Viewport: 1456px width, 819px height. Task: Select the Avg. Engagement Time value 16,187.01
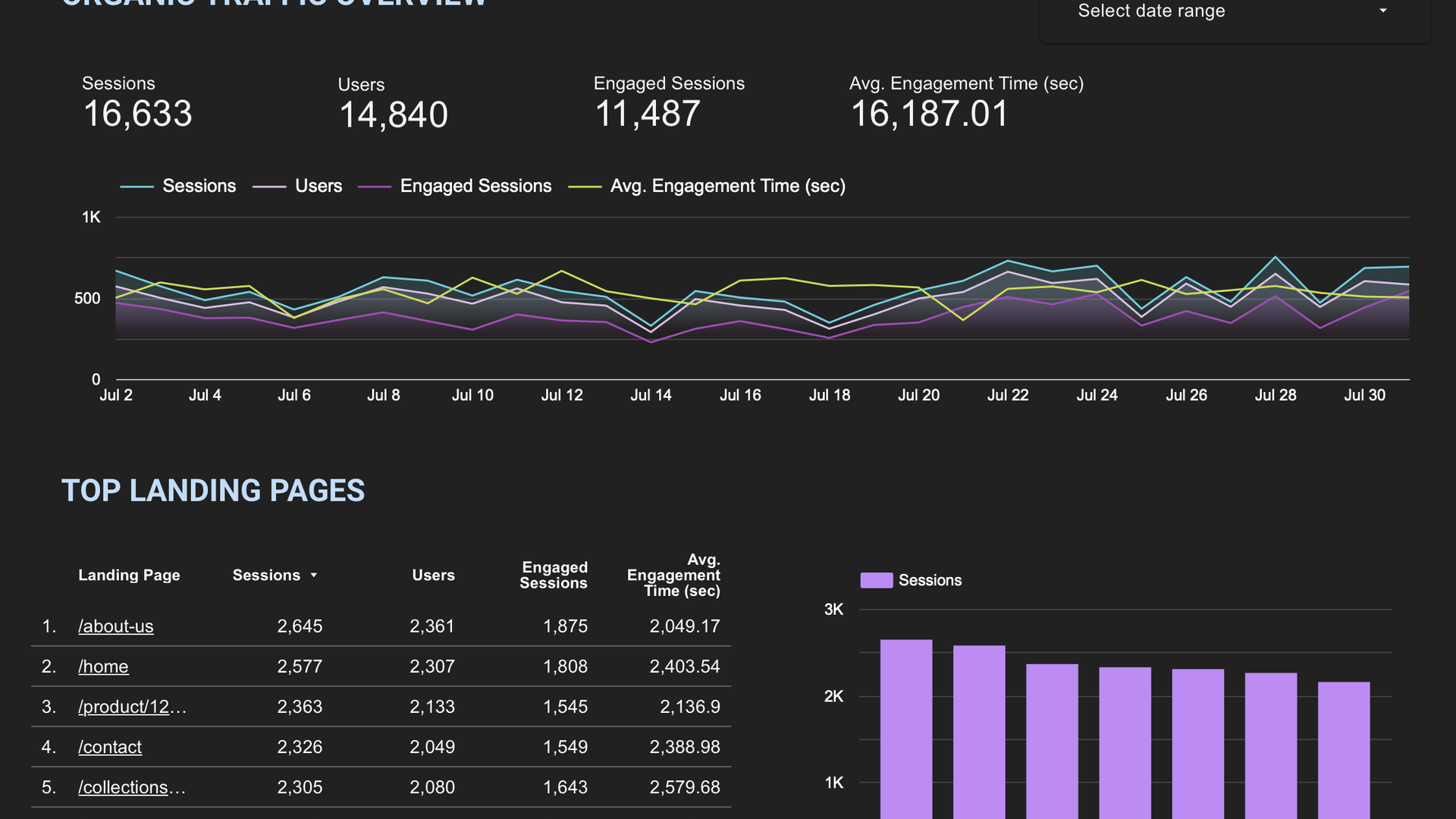[x=929, y=114]
